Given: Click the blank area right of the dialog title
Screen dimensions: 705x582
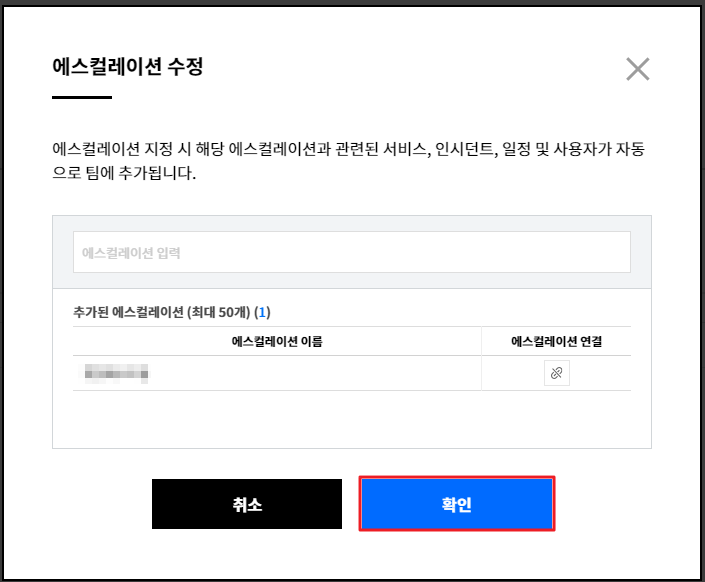Looking at the screenshot, I should click(x=420, y=68).
